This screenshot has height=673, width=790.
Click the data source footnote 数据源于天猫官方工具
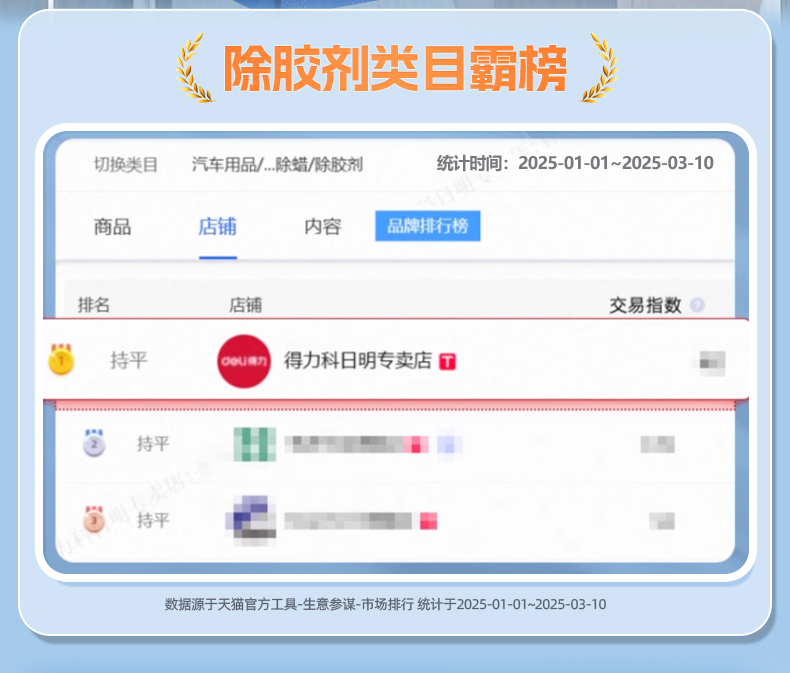click(385, 604)
